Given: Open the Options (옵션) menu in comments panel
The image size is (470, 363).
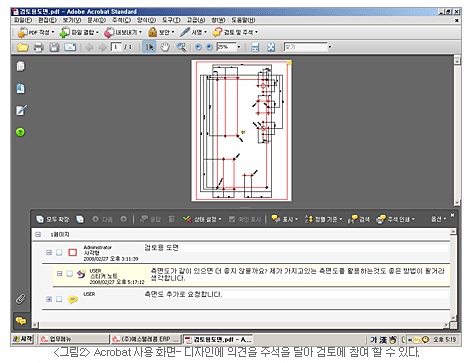Looking at the screenshot, I should pos(438,219).
